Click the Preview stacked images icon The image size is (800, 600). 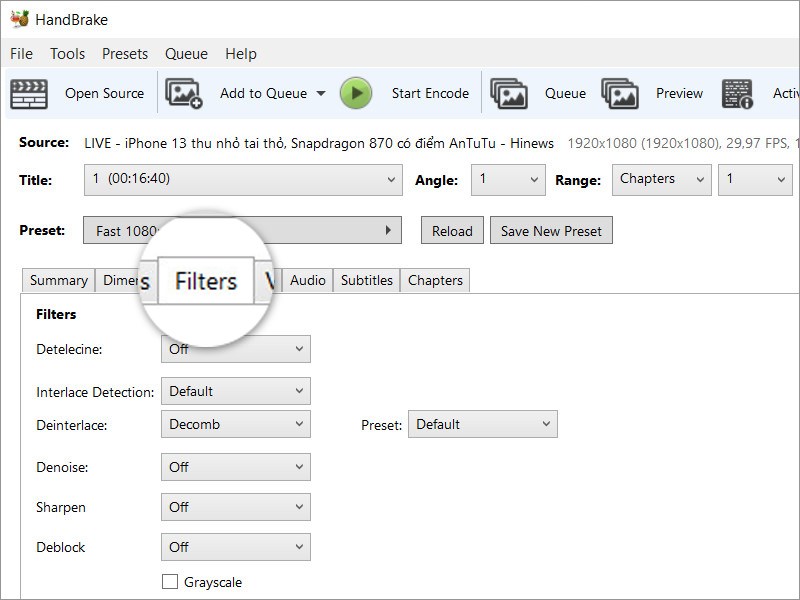coord(620,93)
